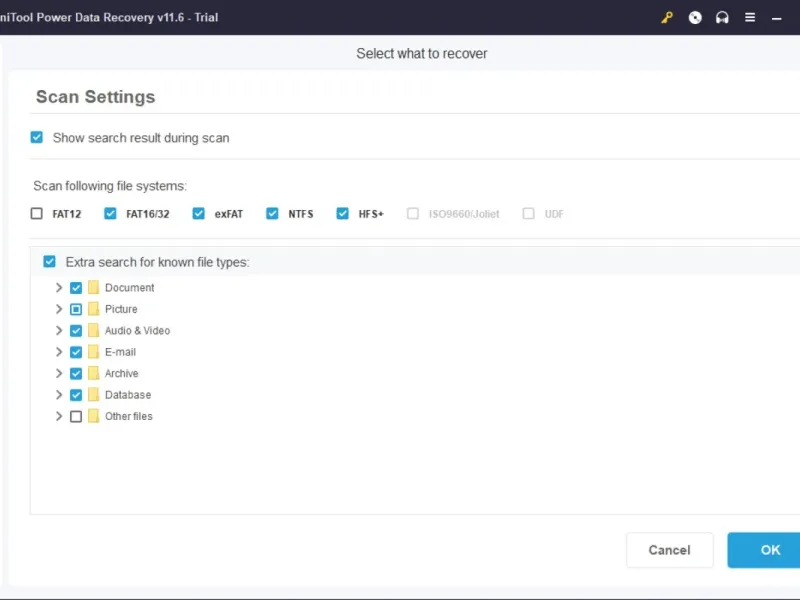Click the UDF label text

(x=554, y=214)
